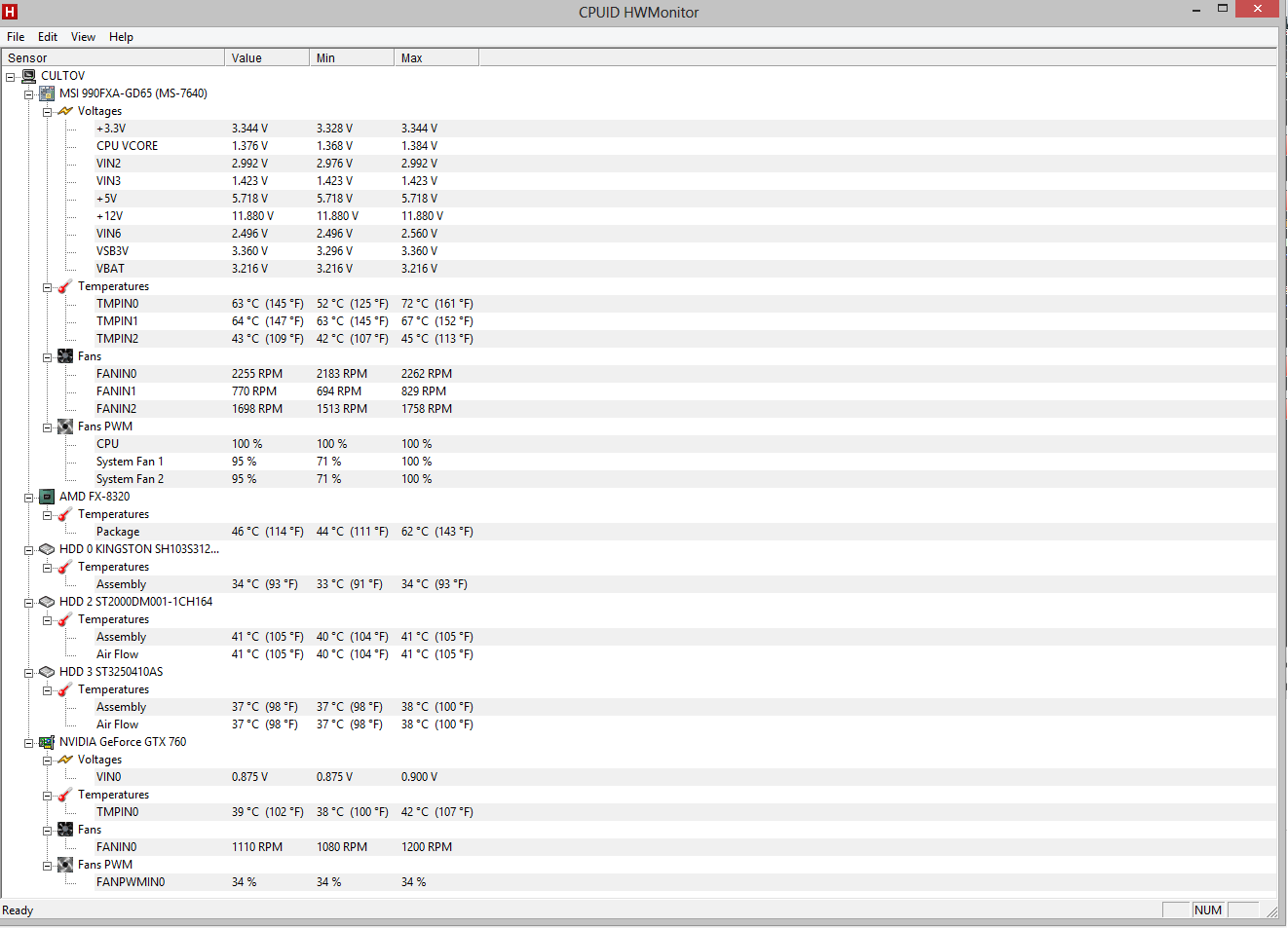Screen dimensions: 1288x928
Task: Select the CPU VCORE voltage row
Action: [639, 146]
